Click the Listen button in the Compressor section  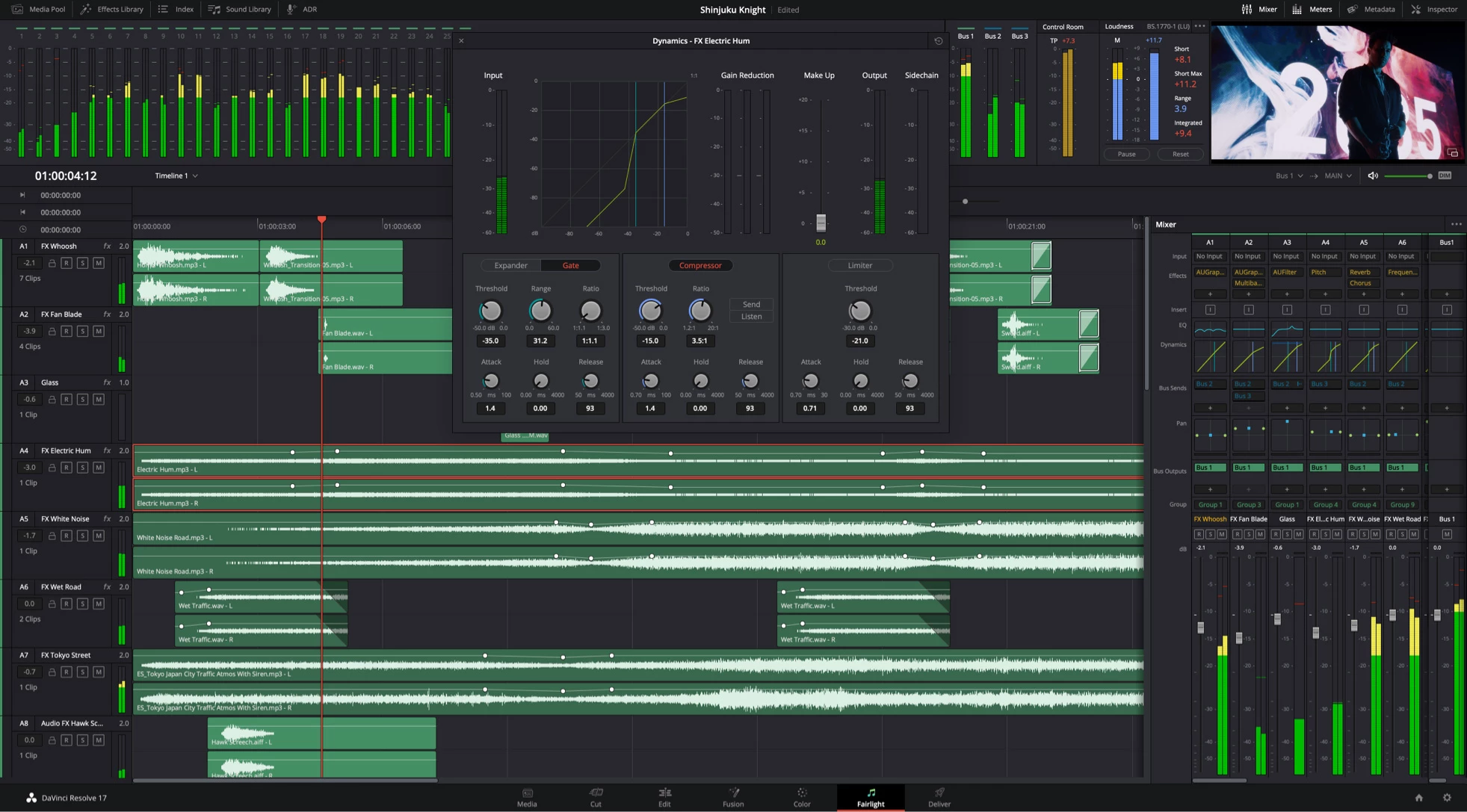click(x=750, y=316)
